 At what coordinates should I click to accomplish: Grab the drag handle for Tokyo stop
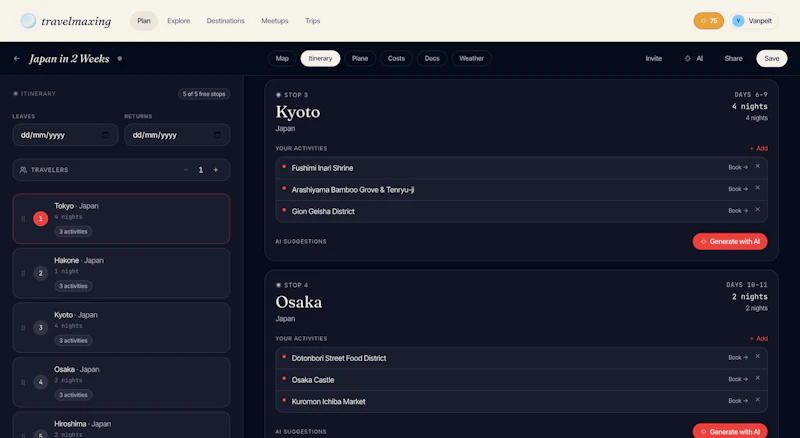tap(23, 218)
